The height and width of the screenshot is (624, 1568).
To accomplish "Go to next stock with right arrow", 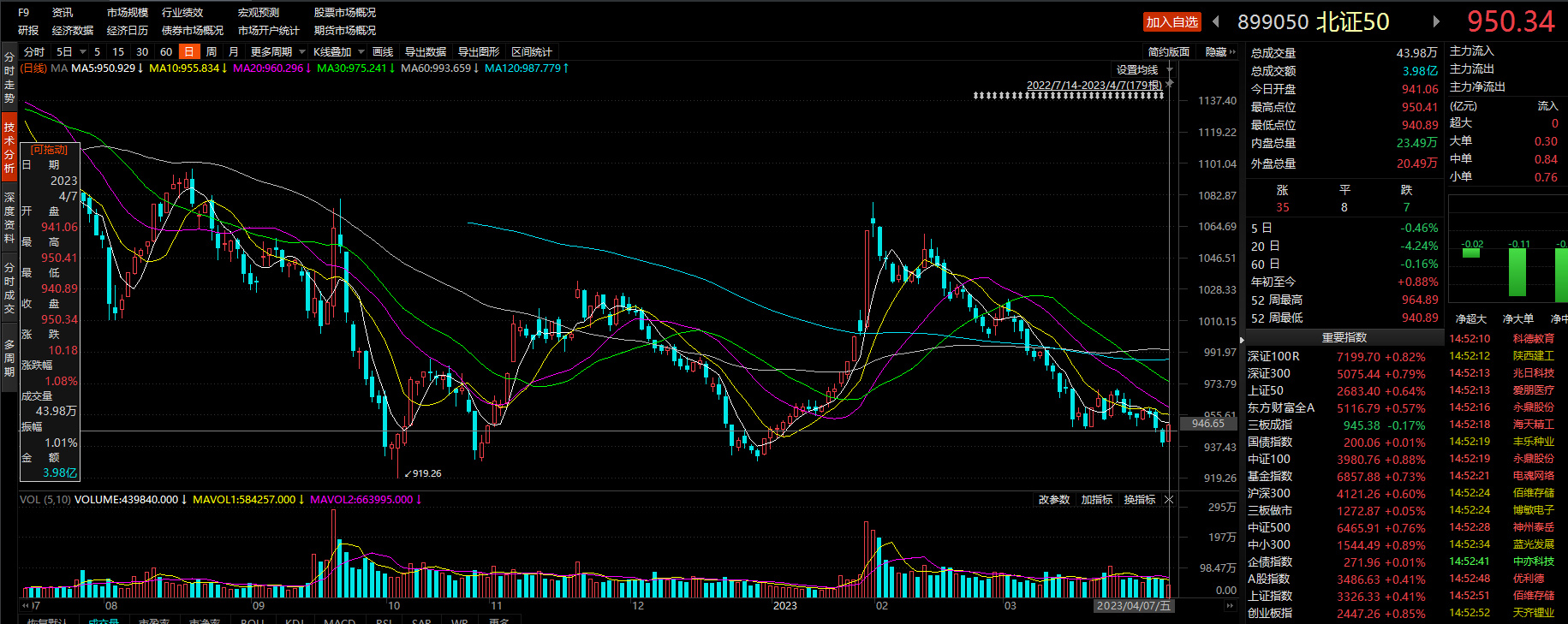I will coord(1436,22).
